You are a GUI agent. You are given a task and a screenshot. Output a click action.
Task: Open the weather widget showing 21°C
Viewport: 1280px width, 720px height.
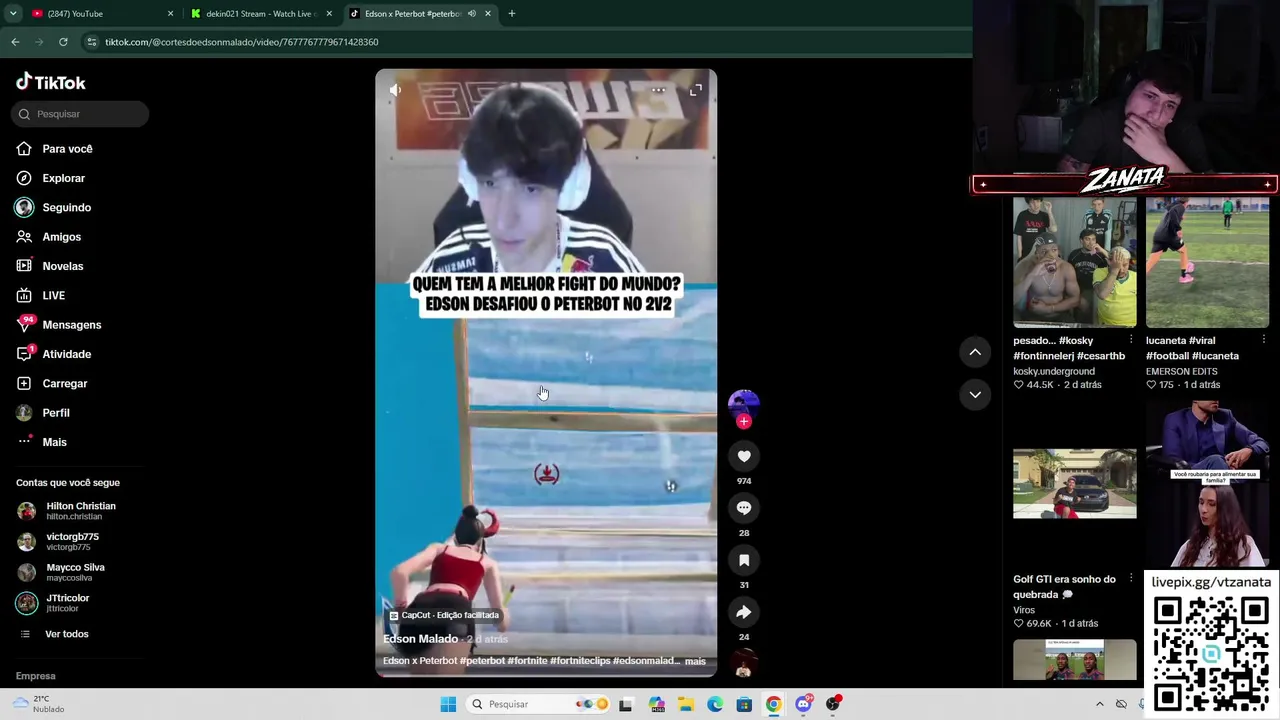(40, 704)
